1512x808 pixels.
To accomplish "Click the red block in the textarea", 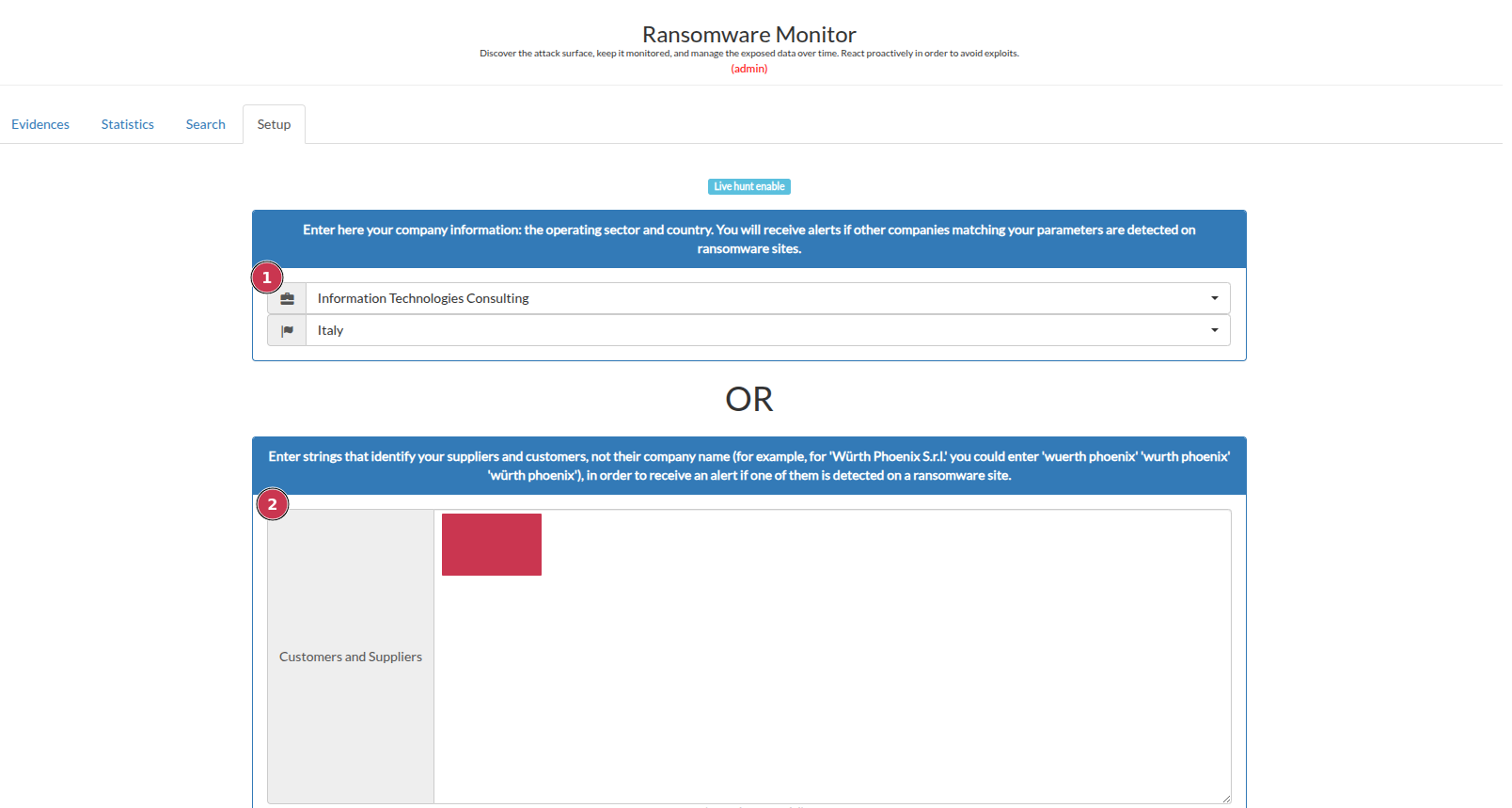I will pos(492,545).
